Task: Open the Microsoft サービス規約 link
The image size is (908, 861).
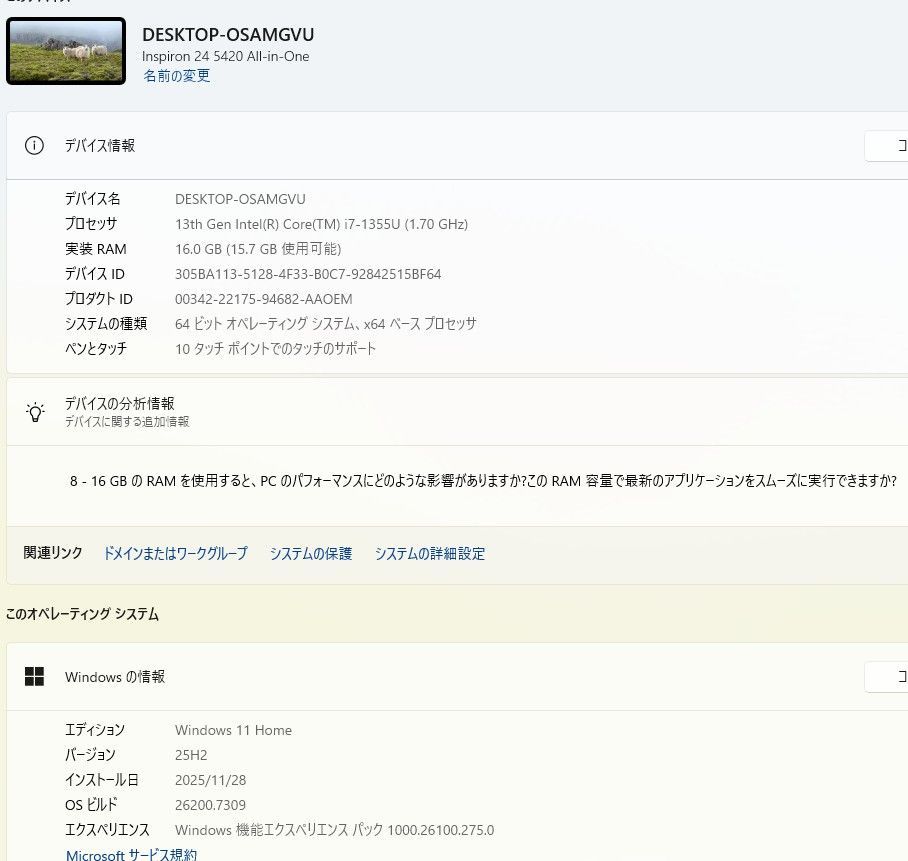Action: (131, 855)
